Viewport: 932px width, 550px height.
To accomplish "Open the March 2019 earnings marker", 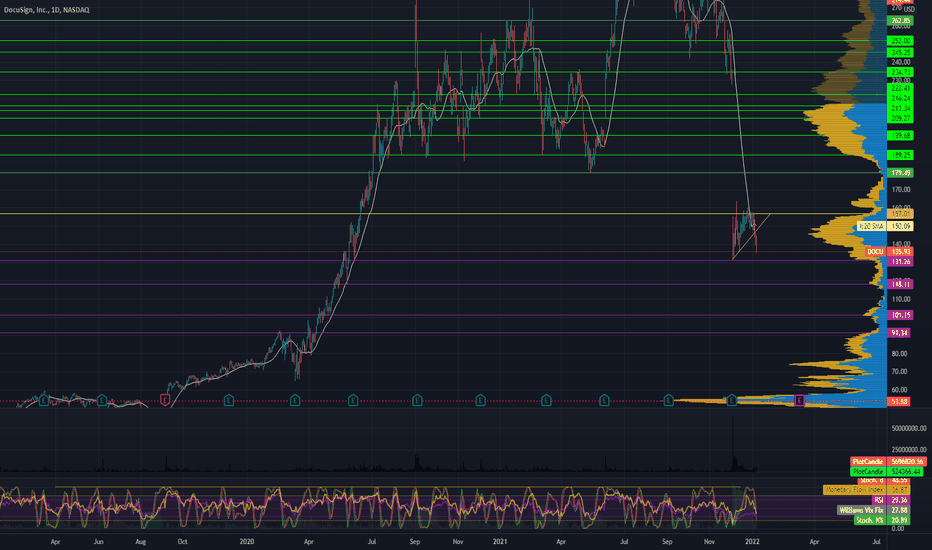I will click(43, 401).
